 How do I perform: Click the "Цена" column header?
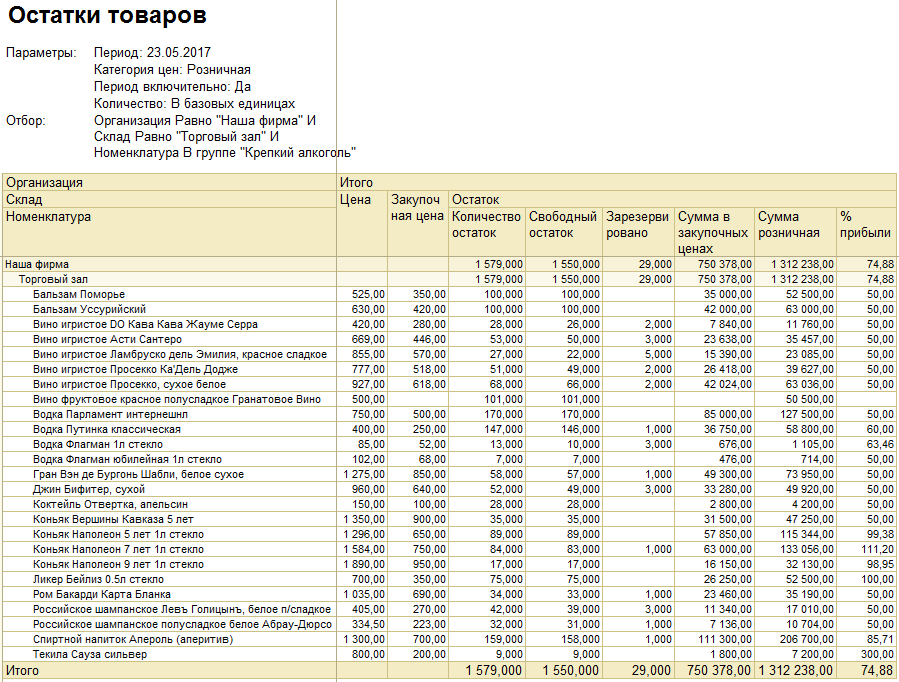(x=362, y=224)
